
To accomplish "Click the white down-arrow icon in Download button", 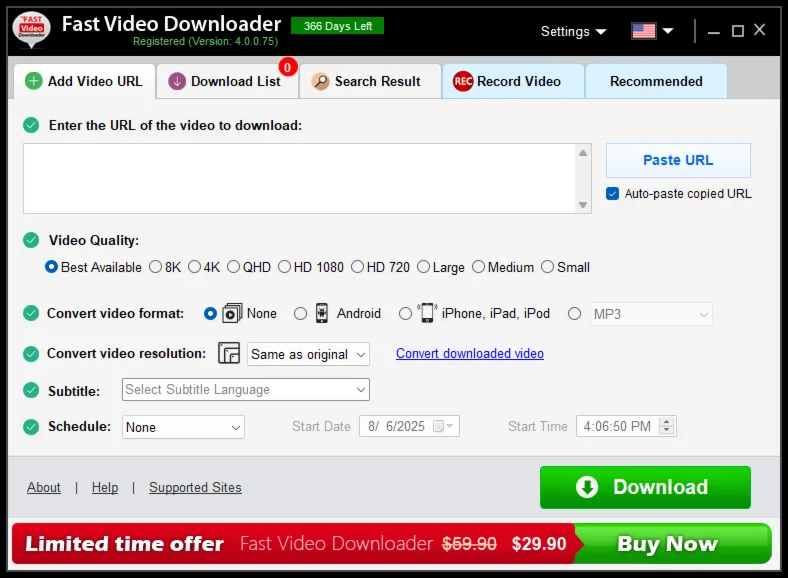I will tap(586, 487).
